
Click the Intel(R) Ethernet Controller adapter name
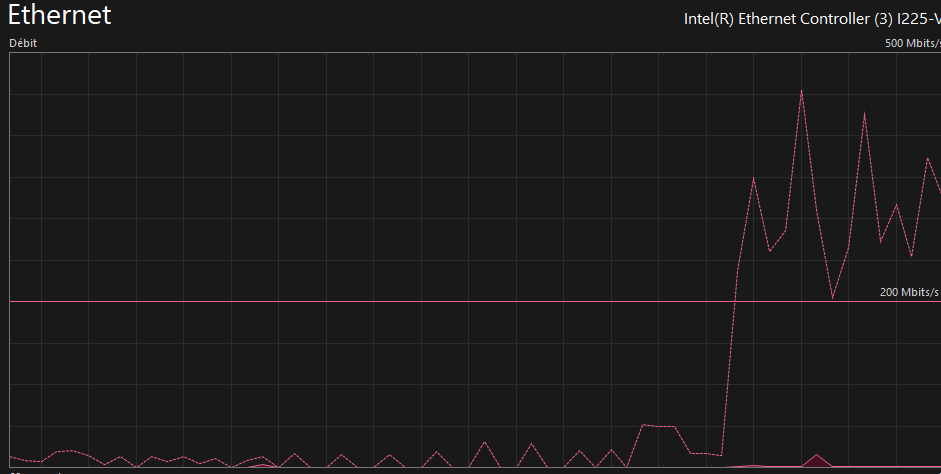811,18
